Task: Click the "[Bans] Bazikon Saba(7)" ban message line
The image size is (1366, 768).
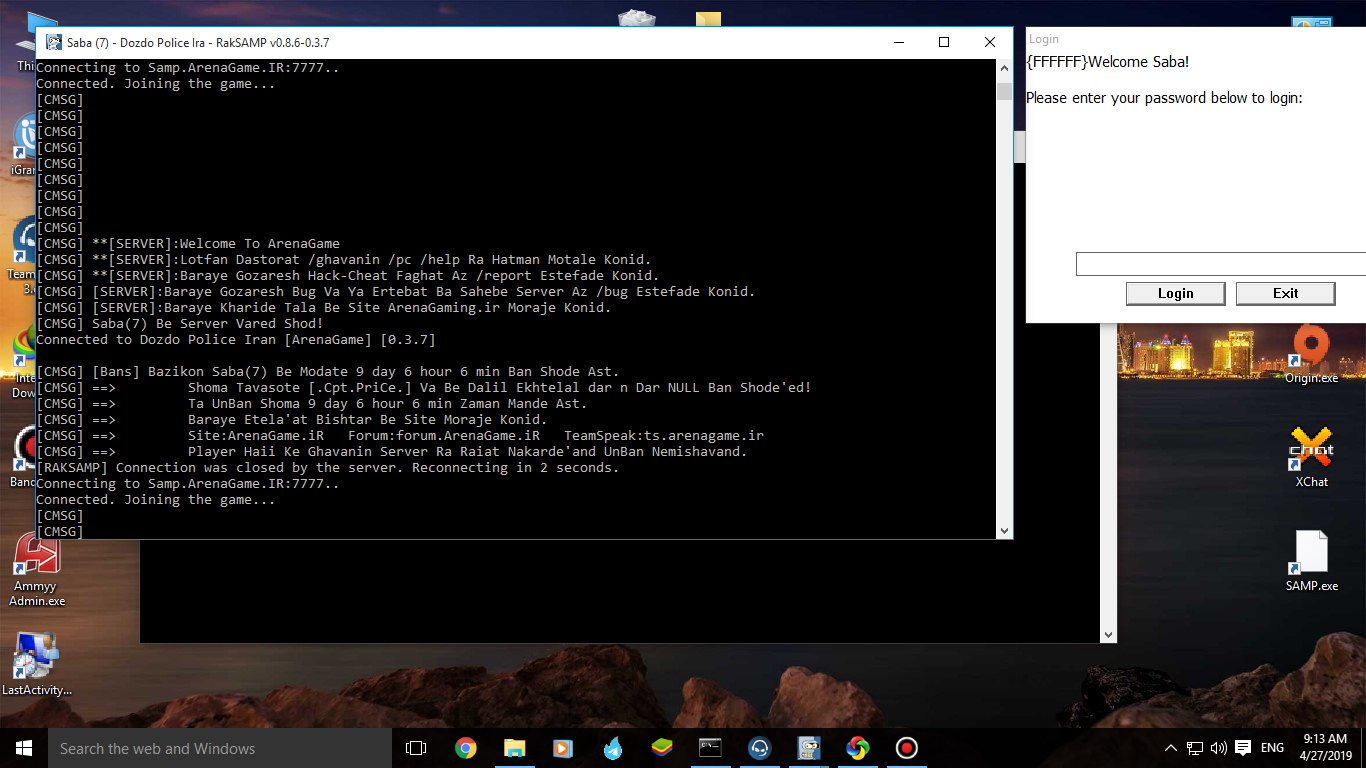Action: click(328, 371)
